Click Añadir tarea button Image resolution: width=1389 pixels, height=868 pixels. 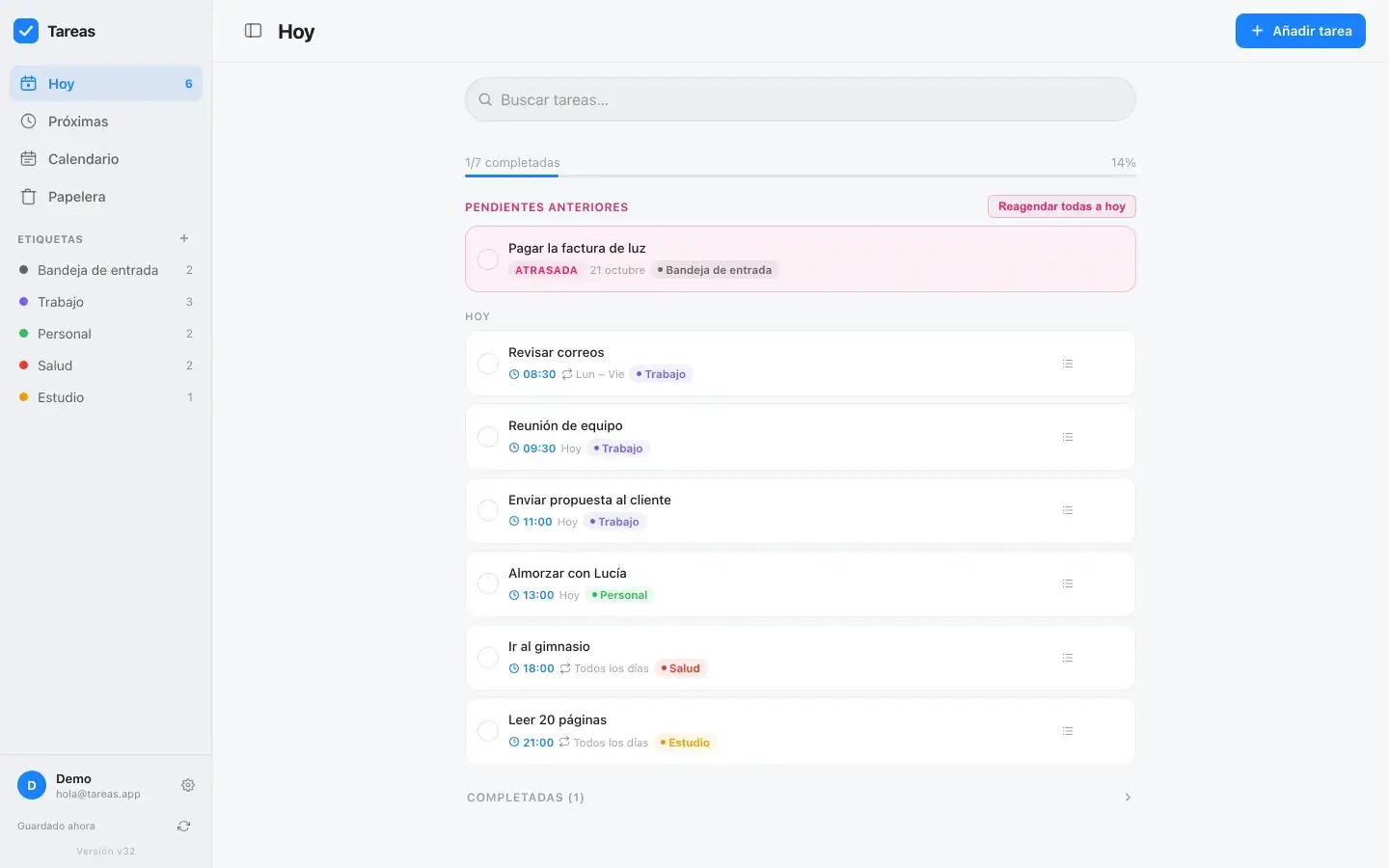tap(1300, 31)
